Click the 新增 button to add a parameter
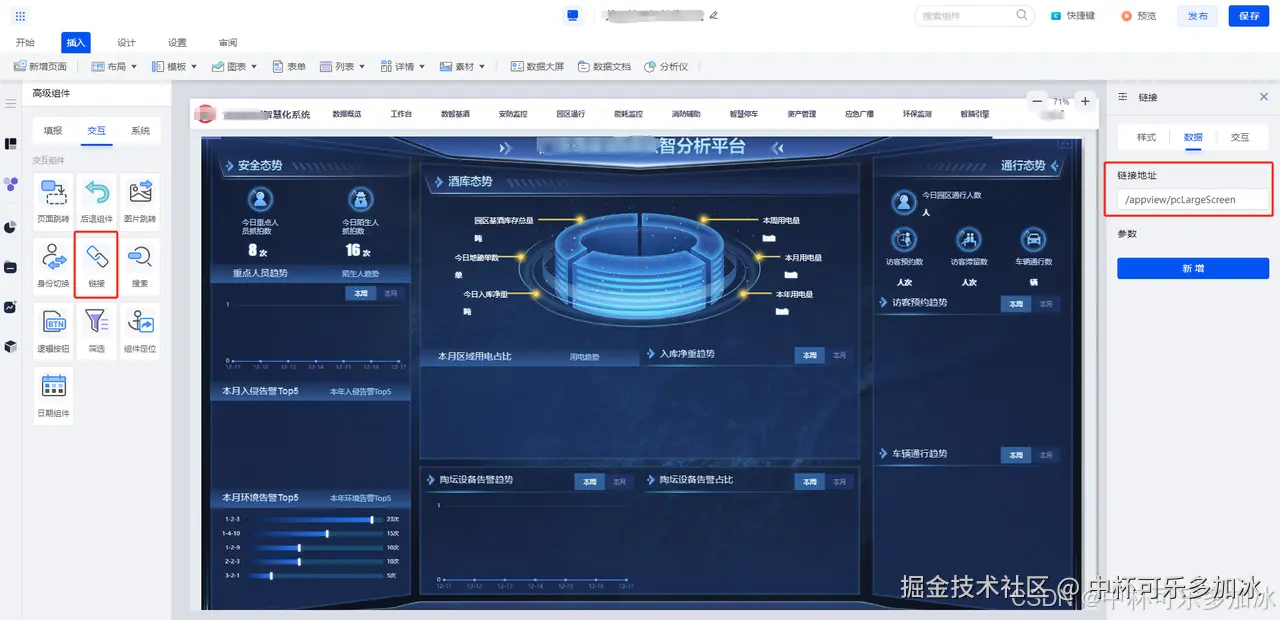Viewport: 1280px width, 620px height. (x=1192, y=268)
